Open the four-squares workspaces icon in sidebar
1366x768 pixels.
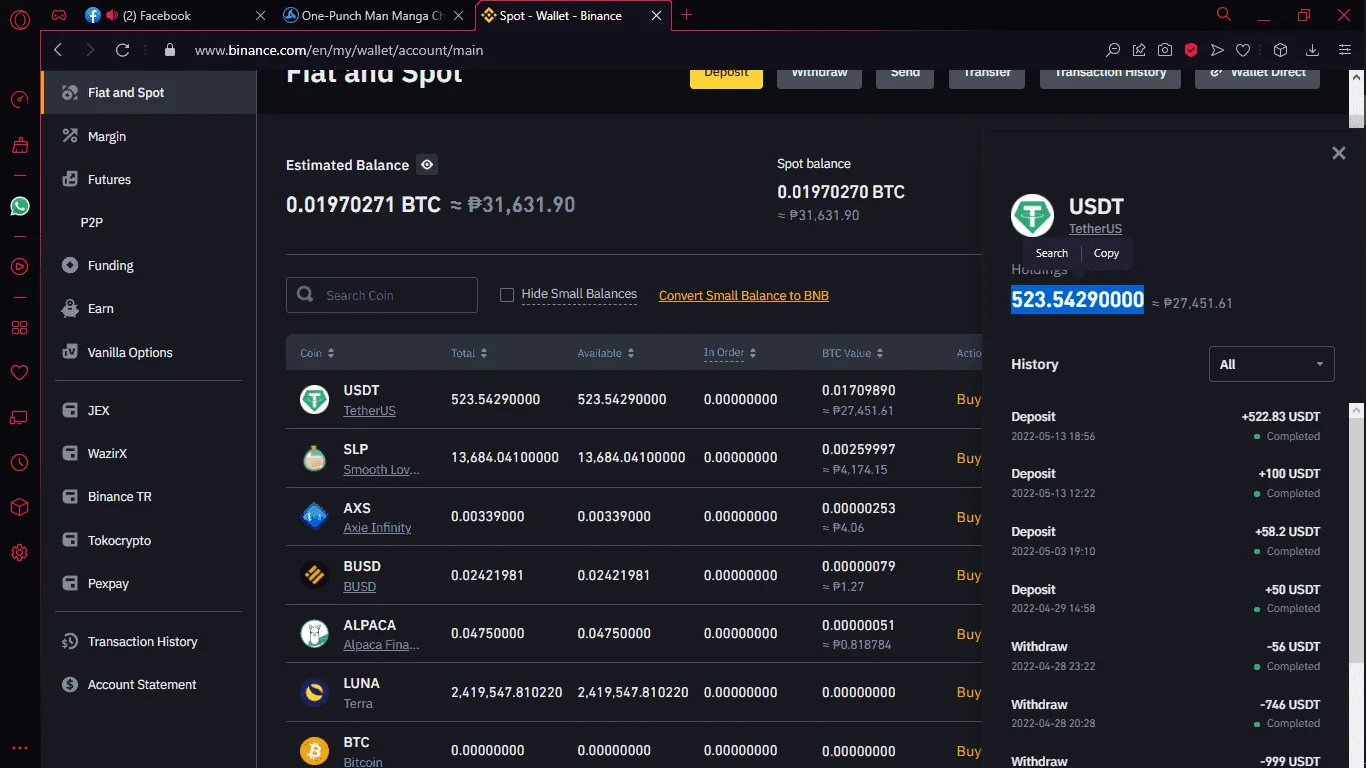19,328
